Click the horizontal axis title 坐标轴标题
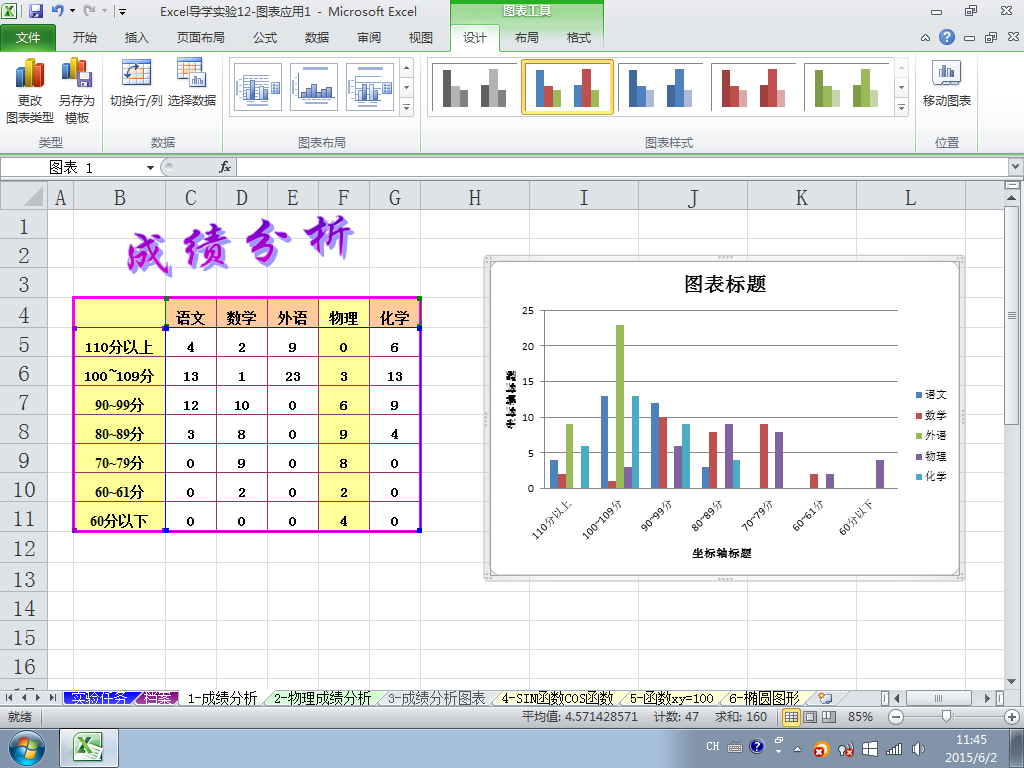This screenshot has height=768, width=1024. 722,553
